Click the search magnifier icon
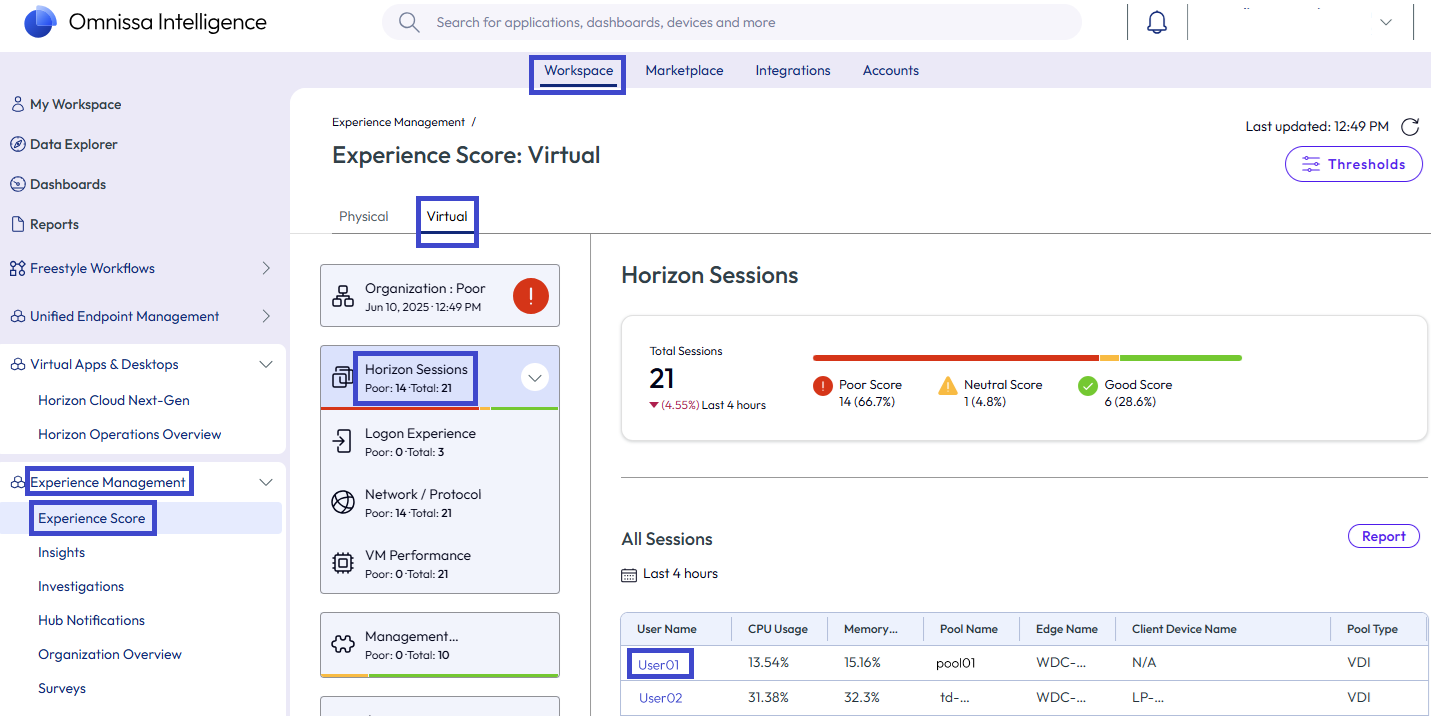 [409, 22]
